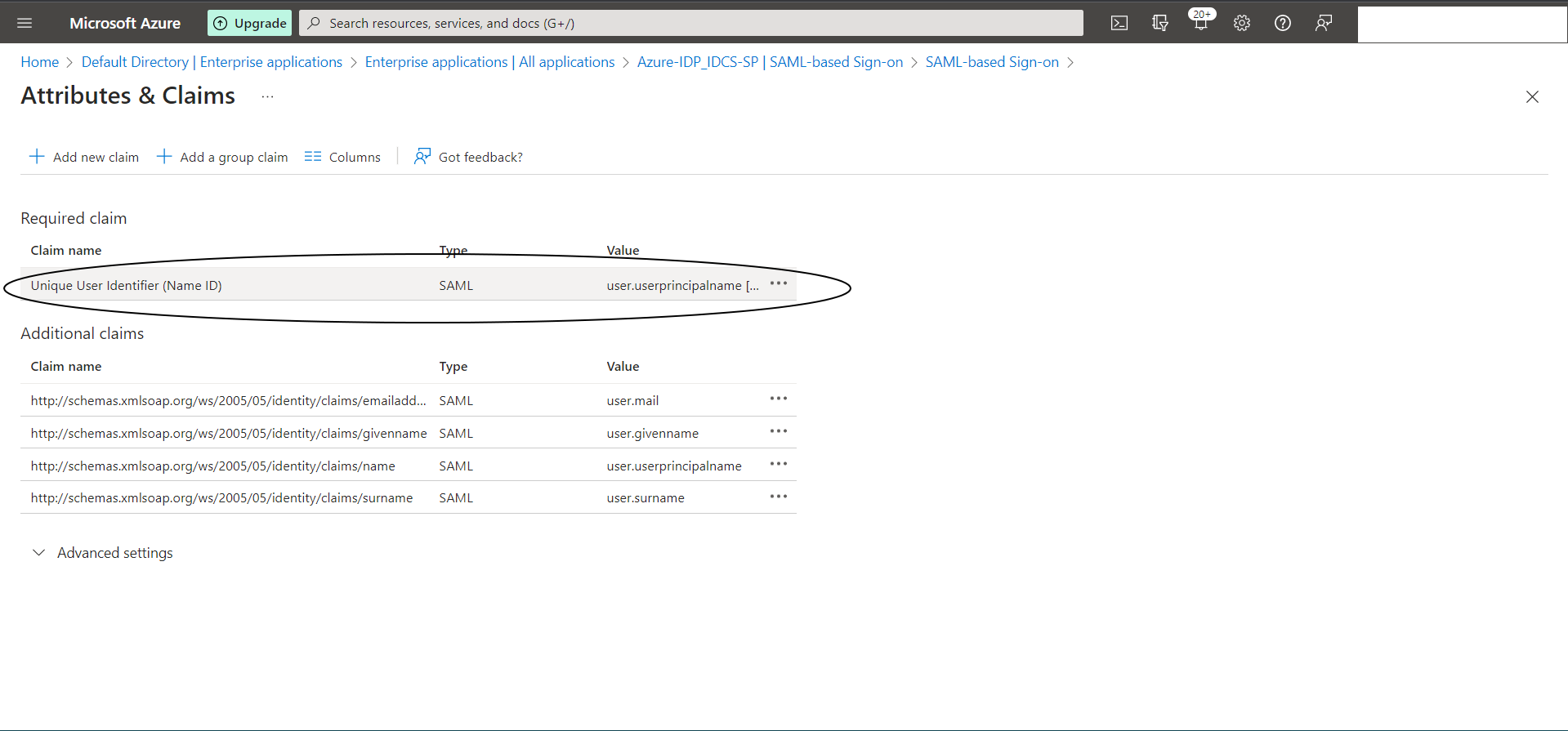
Task: Expand Advanced settings
Action: (102, 553)
